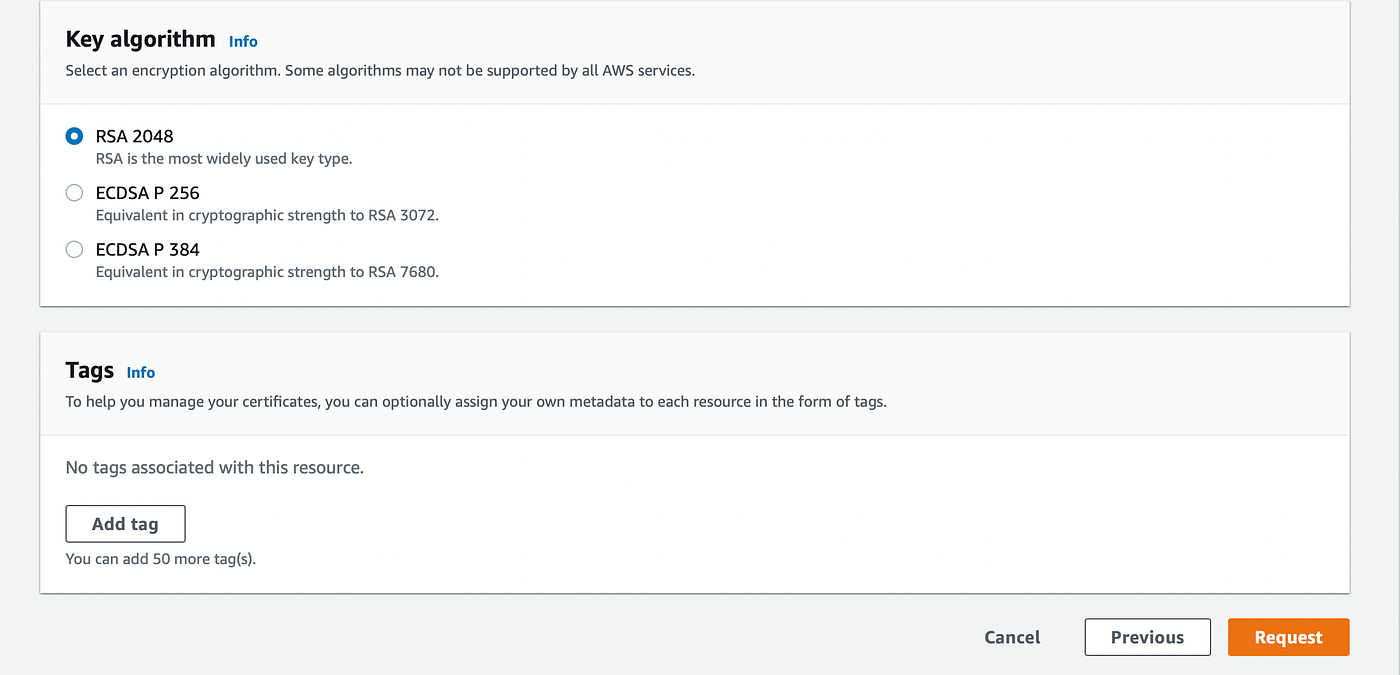Click Cancel to abort the request
1400x675 pixels.
(x=1012, y=637)
